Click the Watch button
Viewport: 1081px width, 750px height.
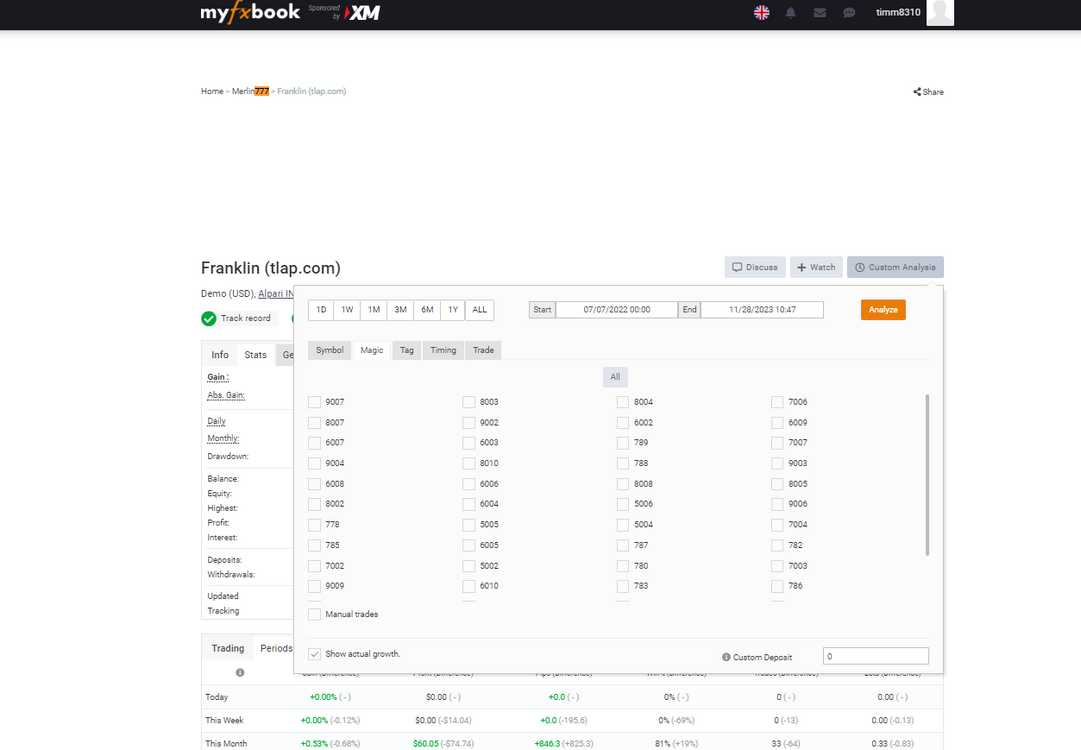(816, 267)
